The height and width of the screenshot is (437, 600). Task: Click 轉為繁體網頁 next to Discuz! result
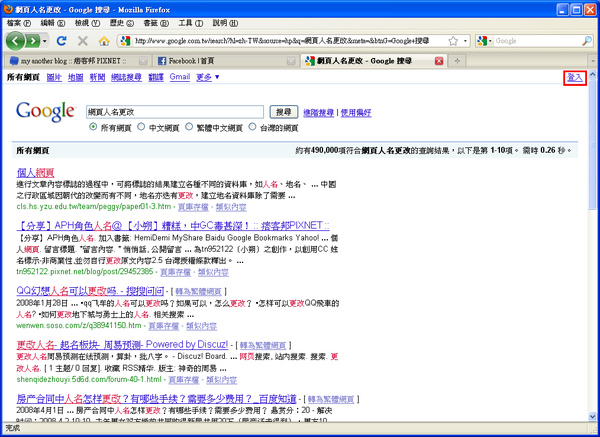[263, 346]
